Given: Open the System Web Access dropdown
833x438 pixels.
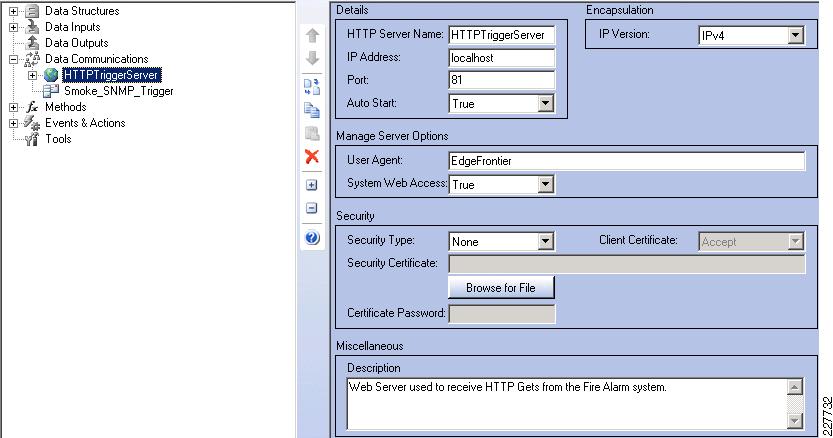Looking at the screenshot, I should click(546, 184).
